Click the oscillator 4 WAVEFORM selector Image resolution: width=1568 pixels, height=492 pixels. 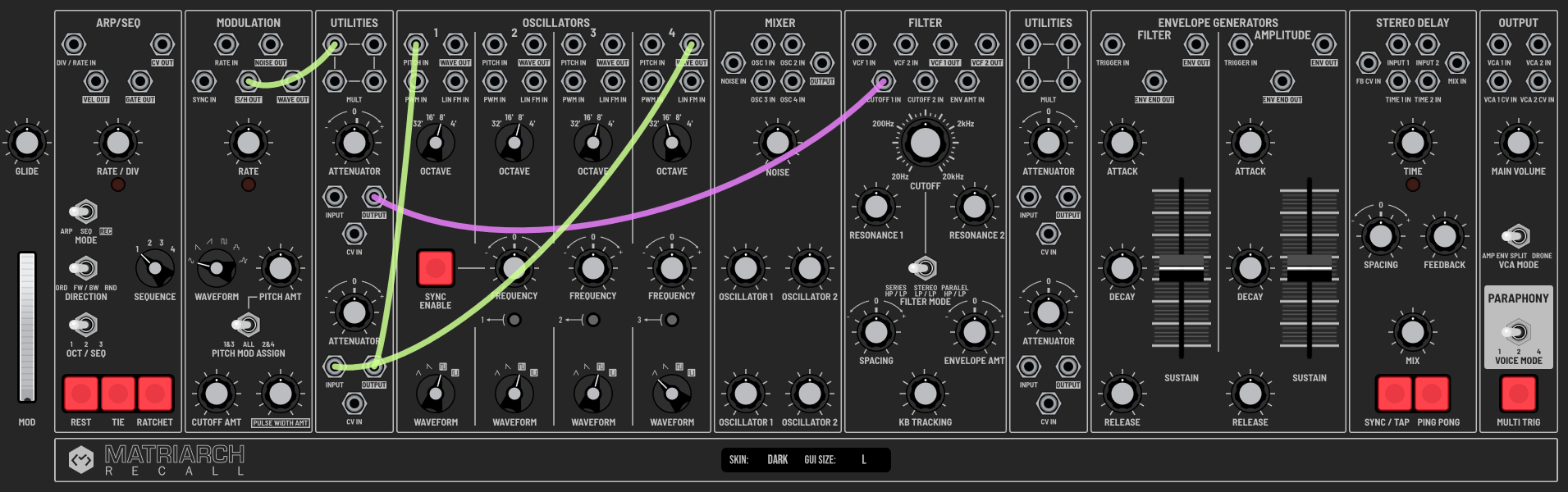672,394
